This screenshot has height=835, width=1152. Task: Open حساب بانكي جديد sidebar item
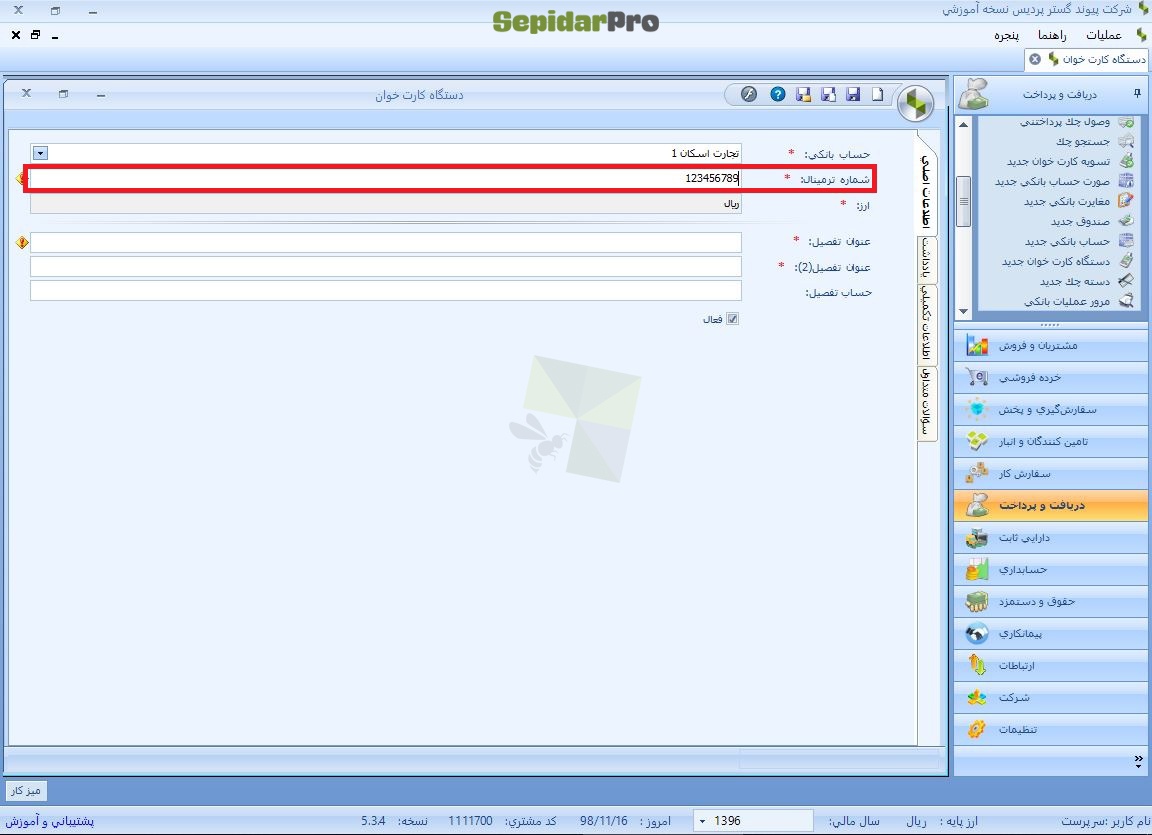point(1079,241)
